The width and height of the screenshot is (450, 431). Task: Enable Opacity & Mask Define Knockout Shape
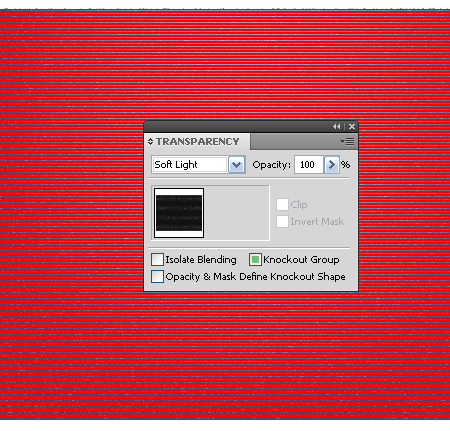pyautogui.click(x=157, y=277)
